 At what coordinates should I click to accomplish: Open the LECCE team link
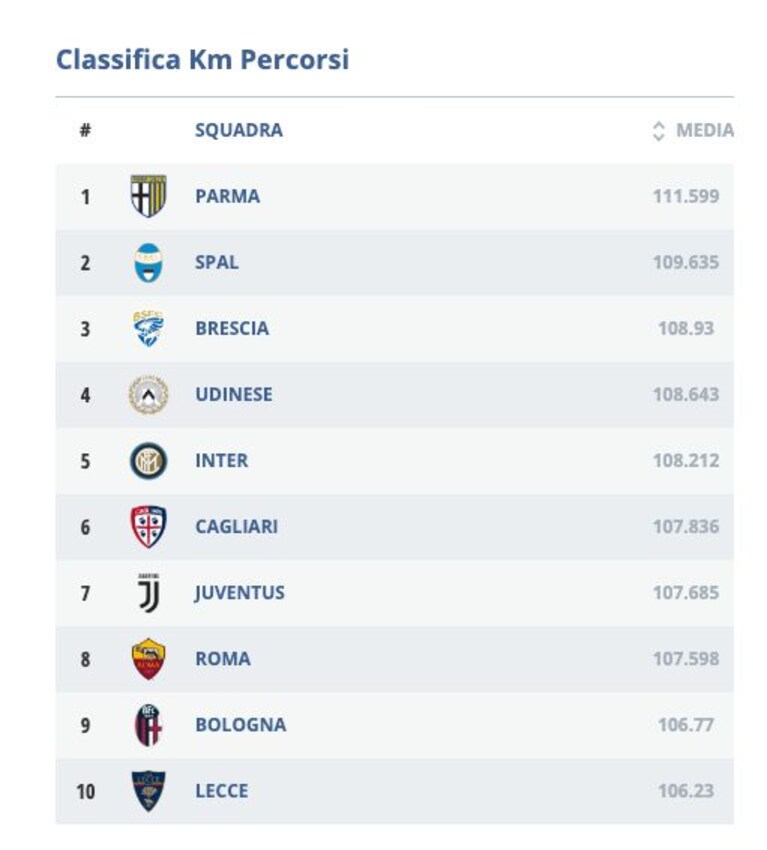(222, 791)
